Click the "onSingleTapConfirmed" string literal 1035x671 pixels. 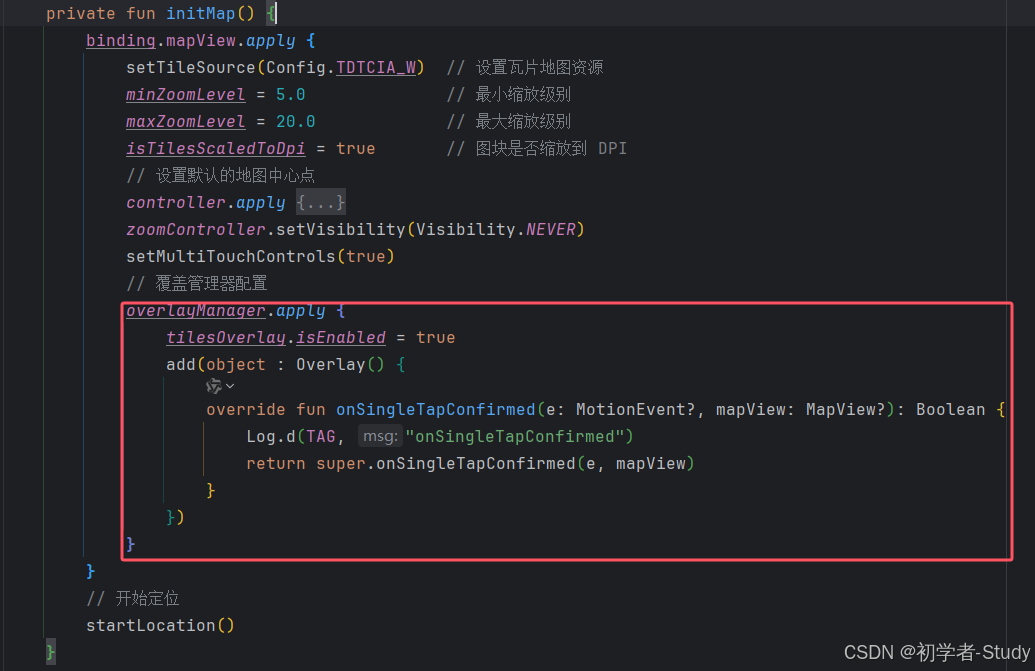[515, 436]
